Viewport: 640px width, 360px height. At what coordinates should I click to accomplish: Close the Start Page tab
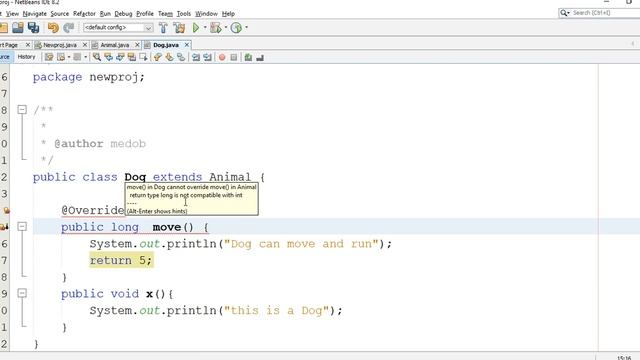(x=28, y=44)
